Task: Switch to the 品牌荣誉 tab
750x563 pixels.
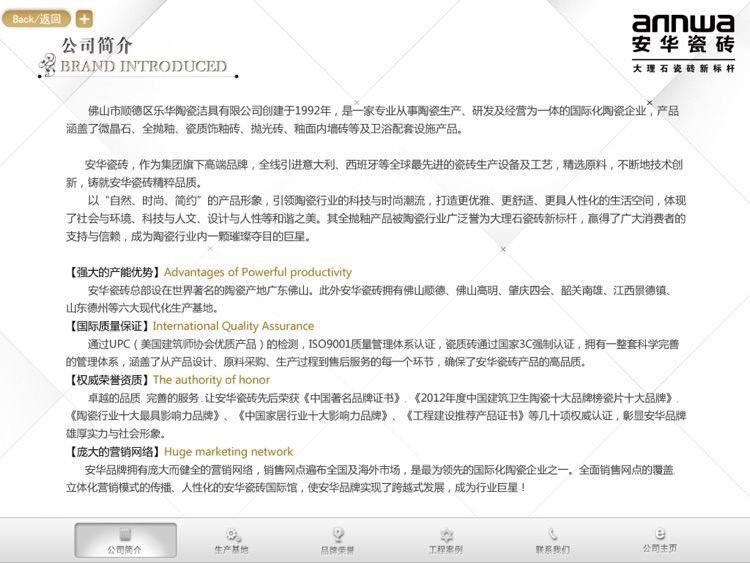Action: coord(338,541)
